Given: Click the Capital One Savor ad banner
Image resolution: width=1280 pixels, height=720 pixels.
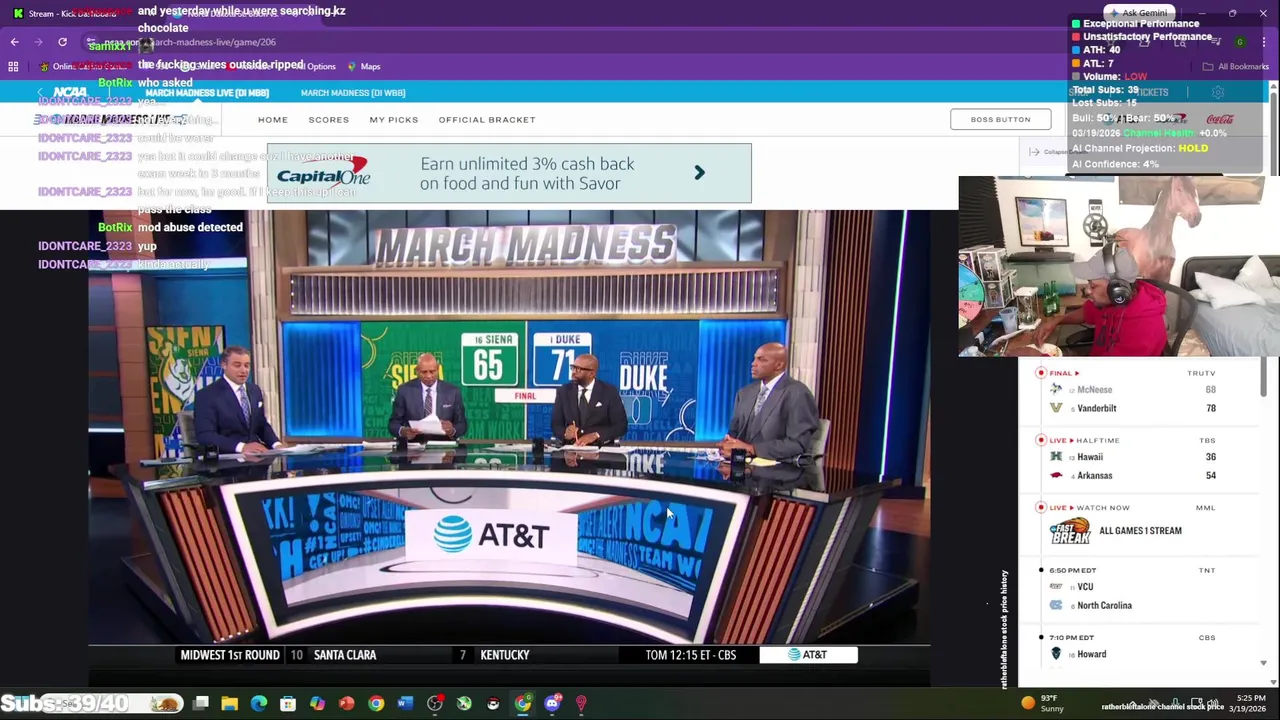Looking at the screenshot, I should pyautogui.click(x=509, y=173).
